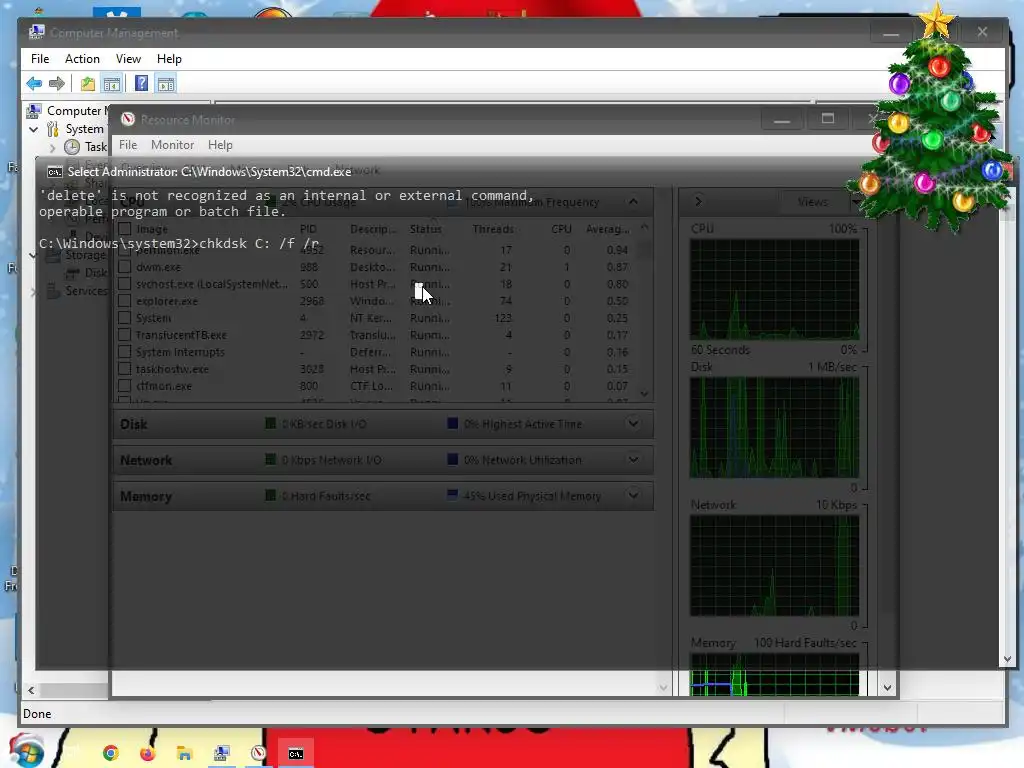Expand the Network section chevron
This screenshot has height=768, width=1024.
(633, 460)
